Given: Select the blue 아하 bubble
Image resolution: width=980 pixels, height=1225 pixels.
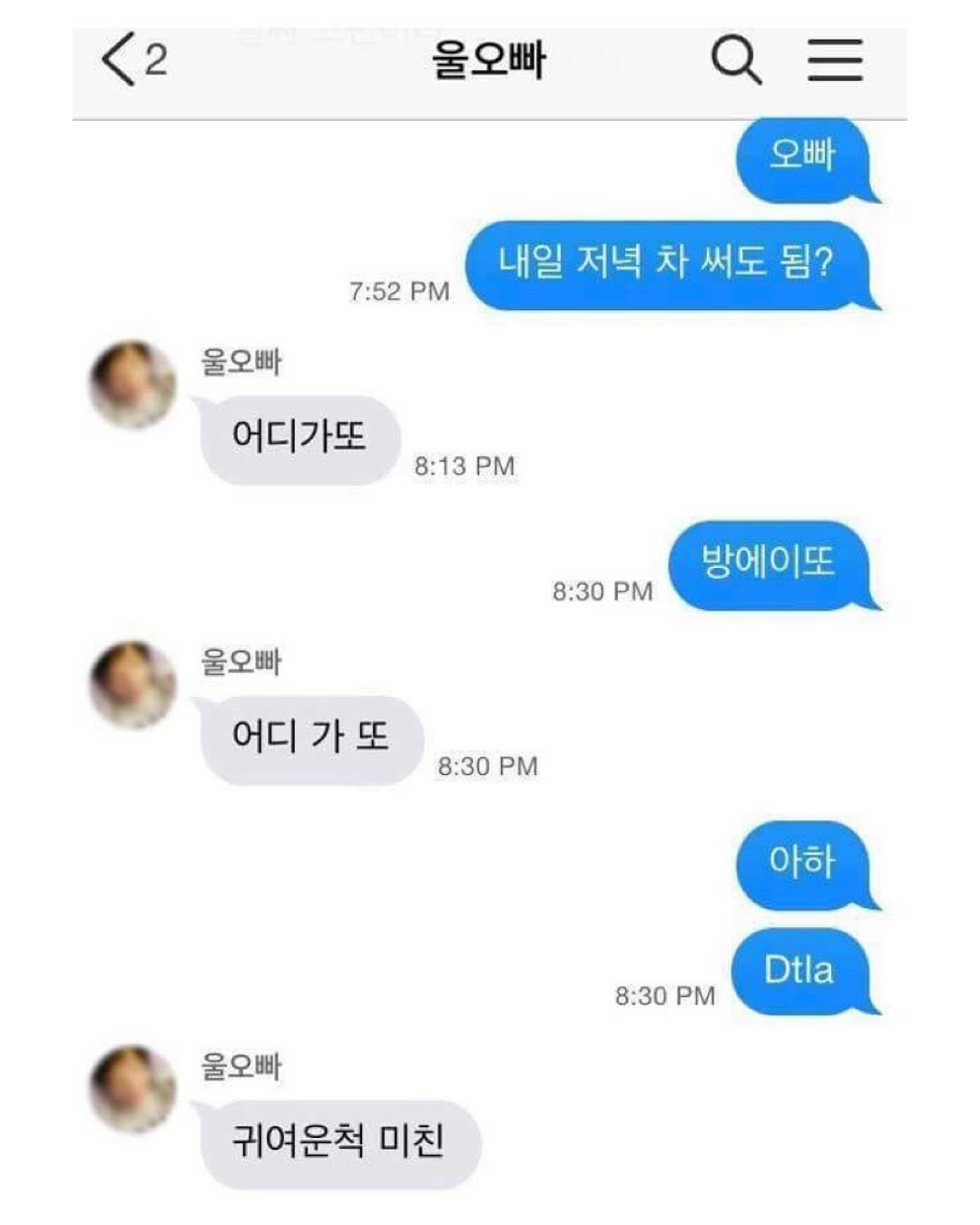Looking at the screenshot, I should coord(805,864).
